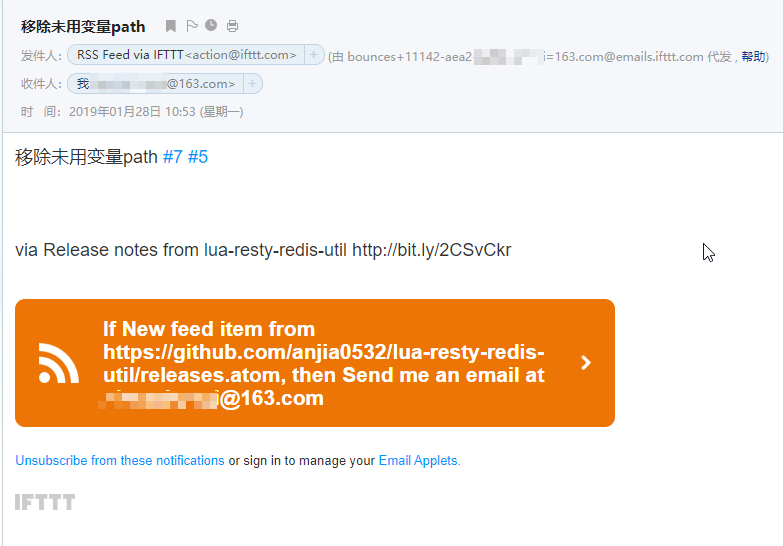Click the white RSS feed icon in the banner

[58, 363]
